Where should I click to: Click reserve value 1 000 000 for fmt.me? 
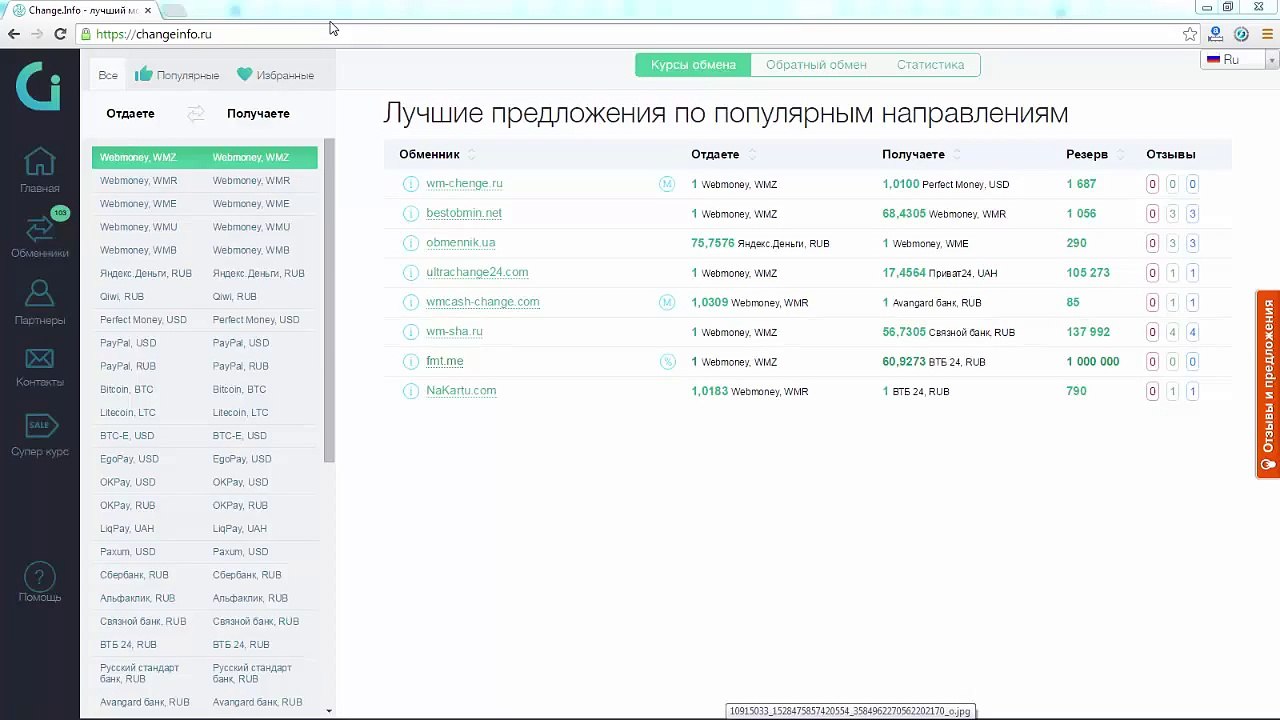[x=1093, y=362]
